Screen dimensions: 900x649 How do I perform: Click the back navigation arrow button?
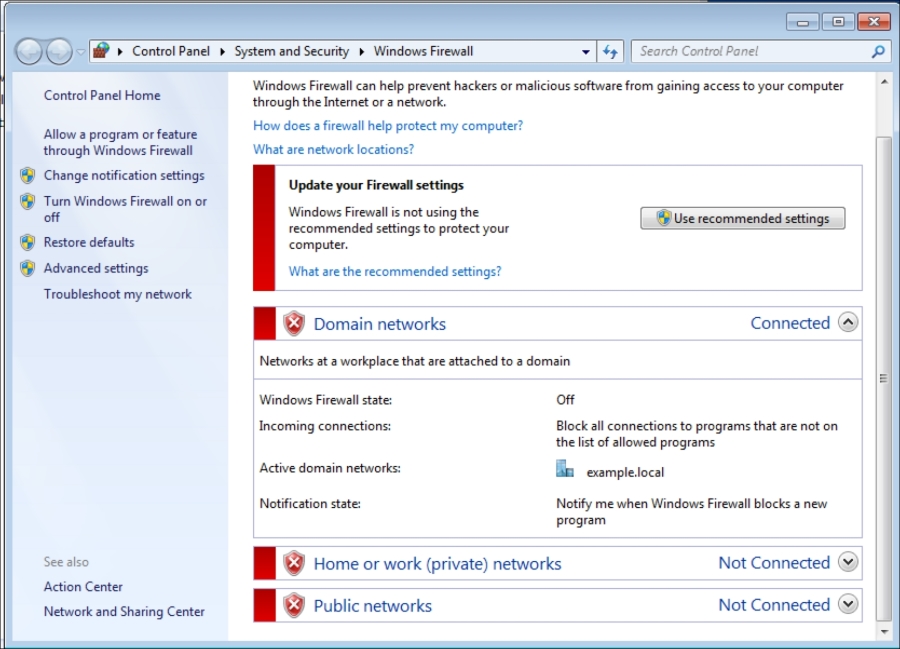pyautogui.click(x=29, y=51)
